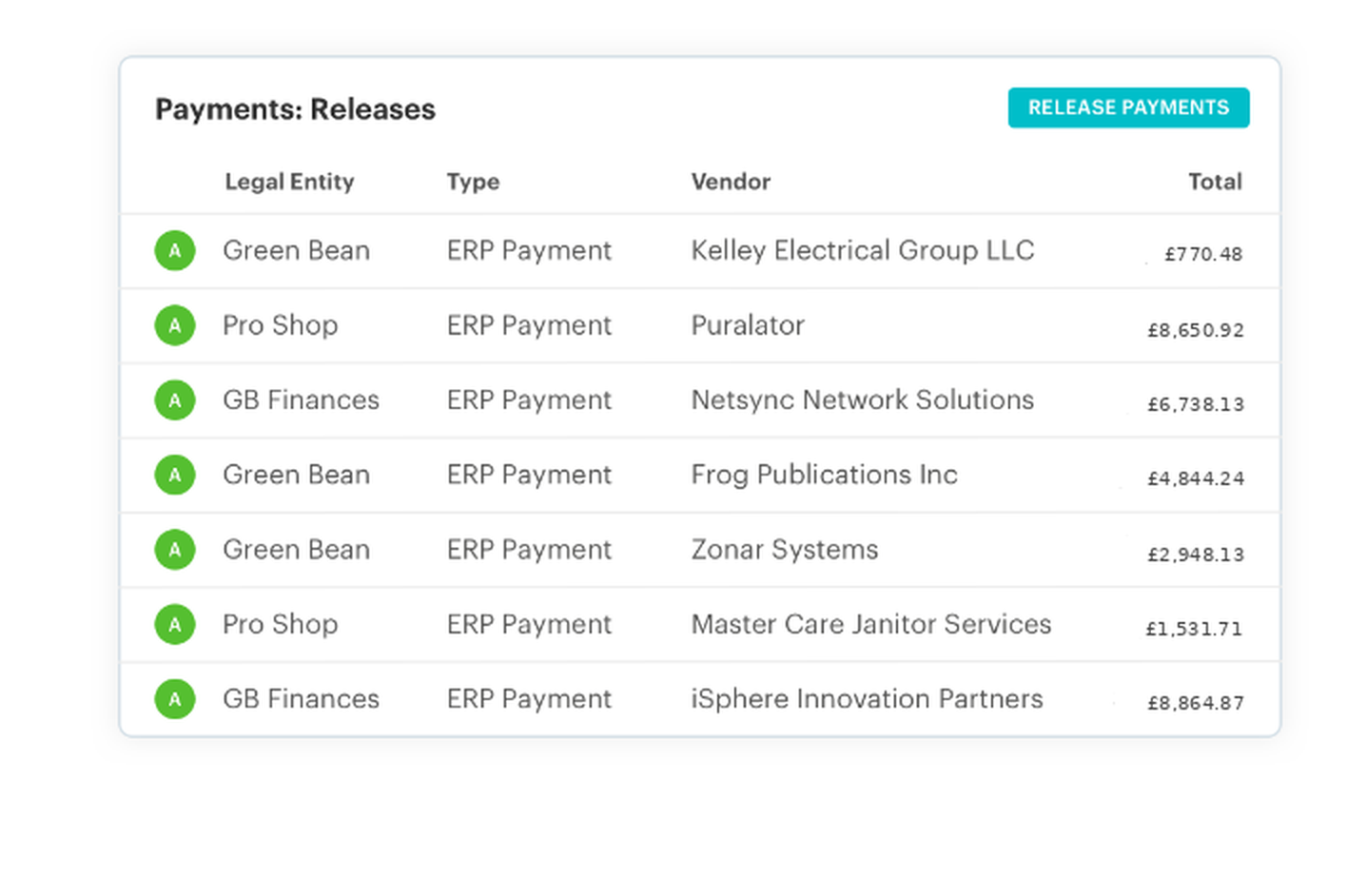The image size is (1366, 896).
Task: Click the £770.48 total amount
Action: [x=1203, y=254]
